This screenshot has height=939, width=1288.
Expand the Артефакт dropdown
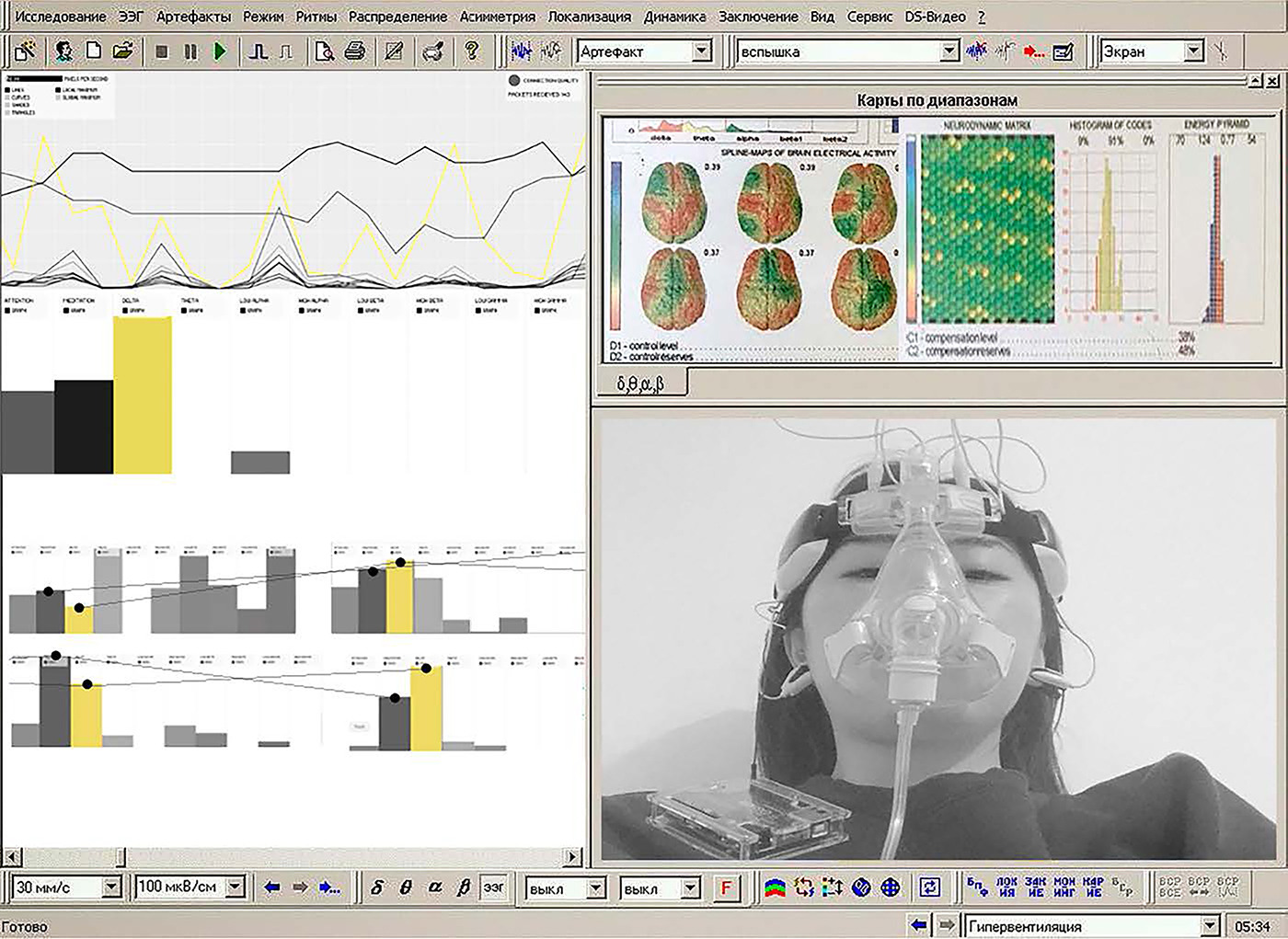[703, 52]
